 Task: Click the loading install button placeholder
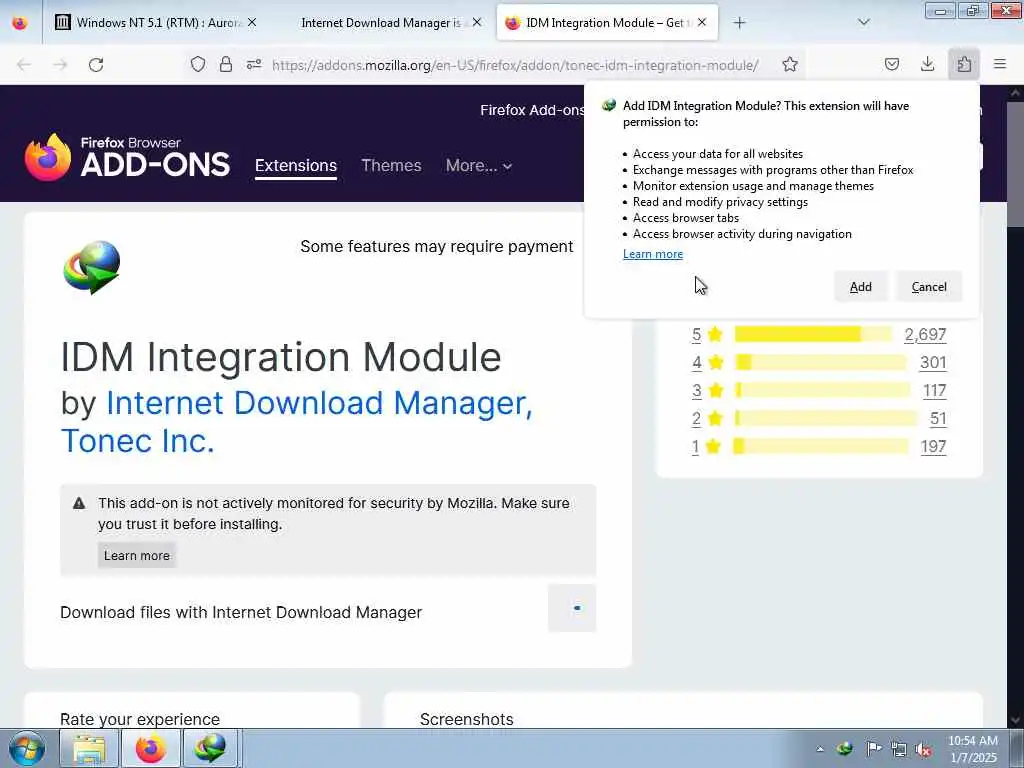tap(572, 609)
